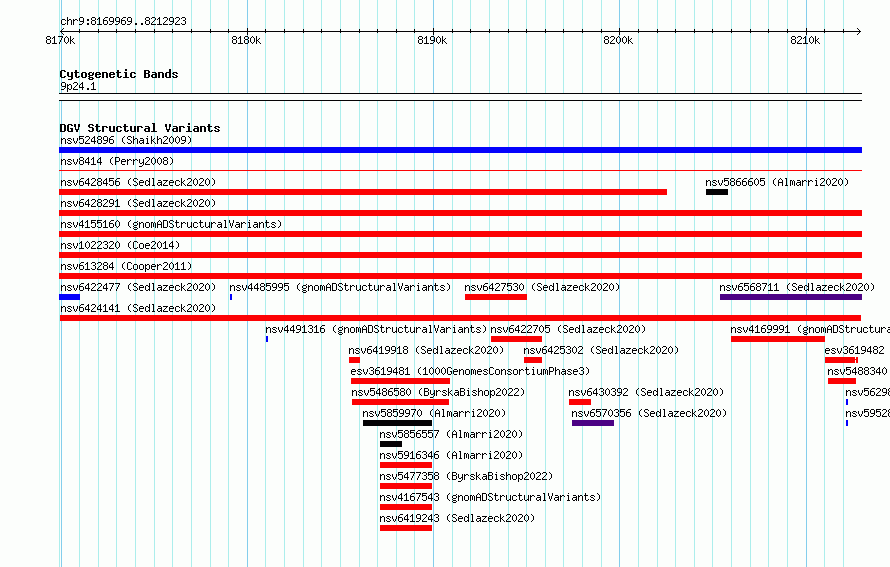The image size is (890, 567).
Task: Open nsv6424141 (Sedlazeck2020) variant label
Action: (x=138, y=308)
